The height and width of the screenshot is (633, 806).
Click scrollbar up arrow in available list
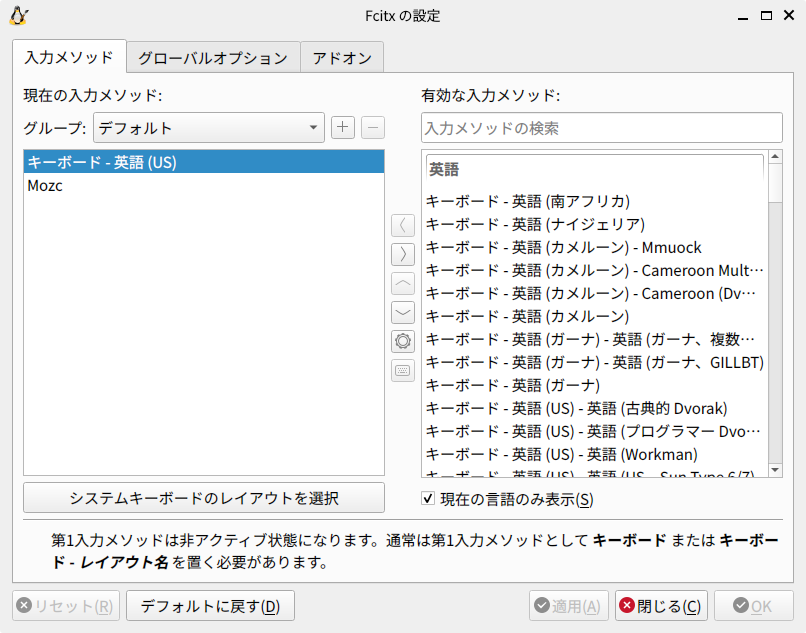click(x=775, y=156)
